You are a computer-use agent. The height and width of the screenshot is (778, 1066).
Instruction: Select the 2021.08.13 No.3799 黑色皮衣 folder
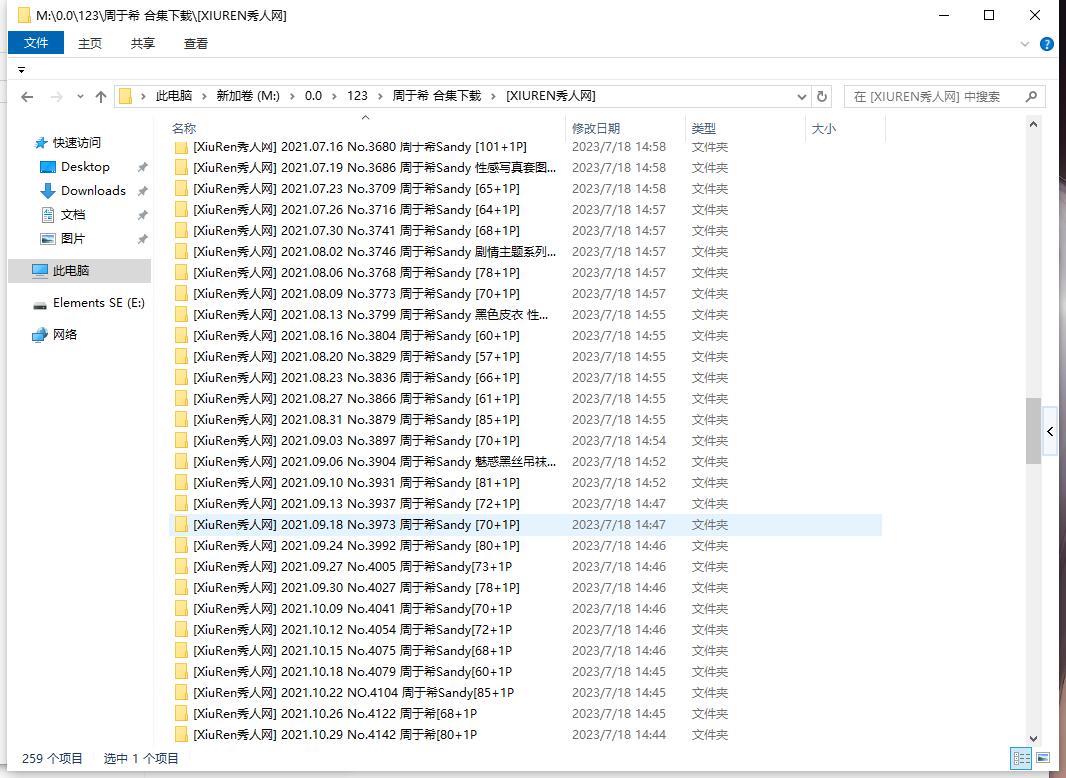coord(371,315)
